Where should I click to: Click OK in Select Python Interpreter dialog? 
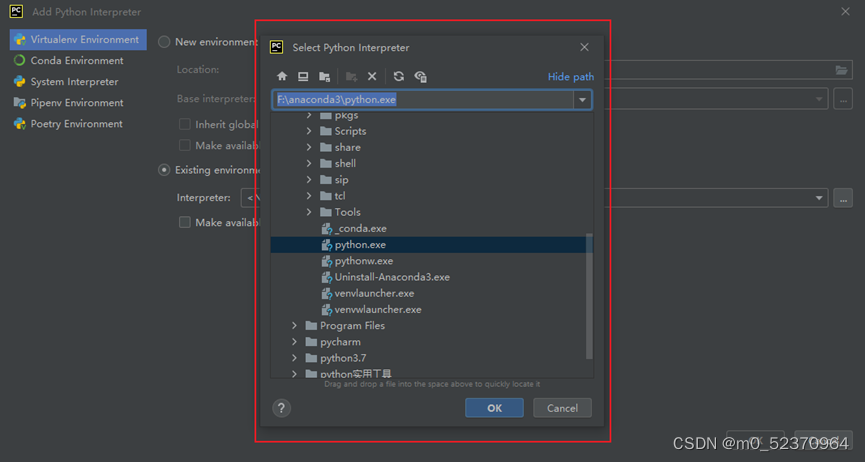point(494,408)
